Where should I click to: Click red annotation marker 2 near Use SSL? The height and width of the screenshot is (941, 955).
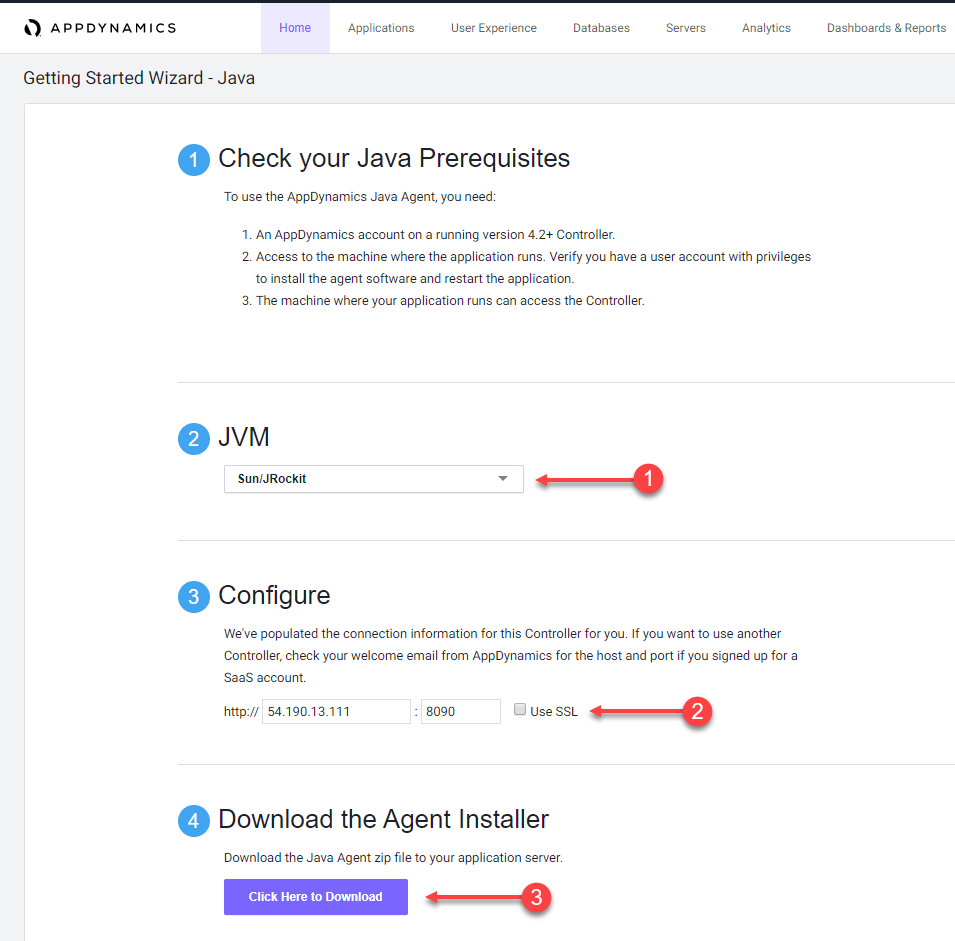(x=697, y=711)
